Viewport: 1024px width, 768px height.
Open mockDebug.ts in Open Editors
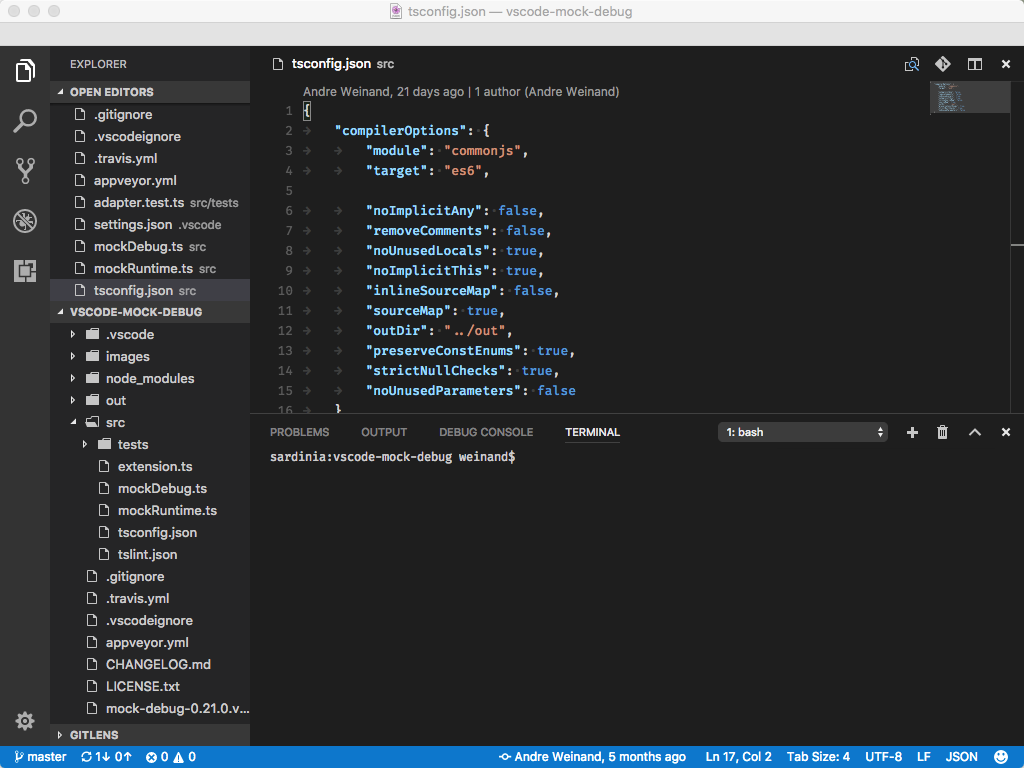(x=150, y=247)
